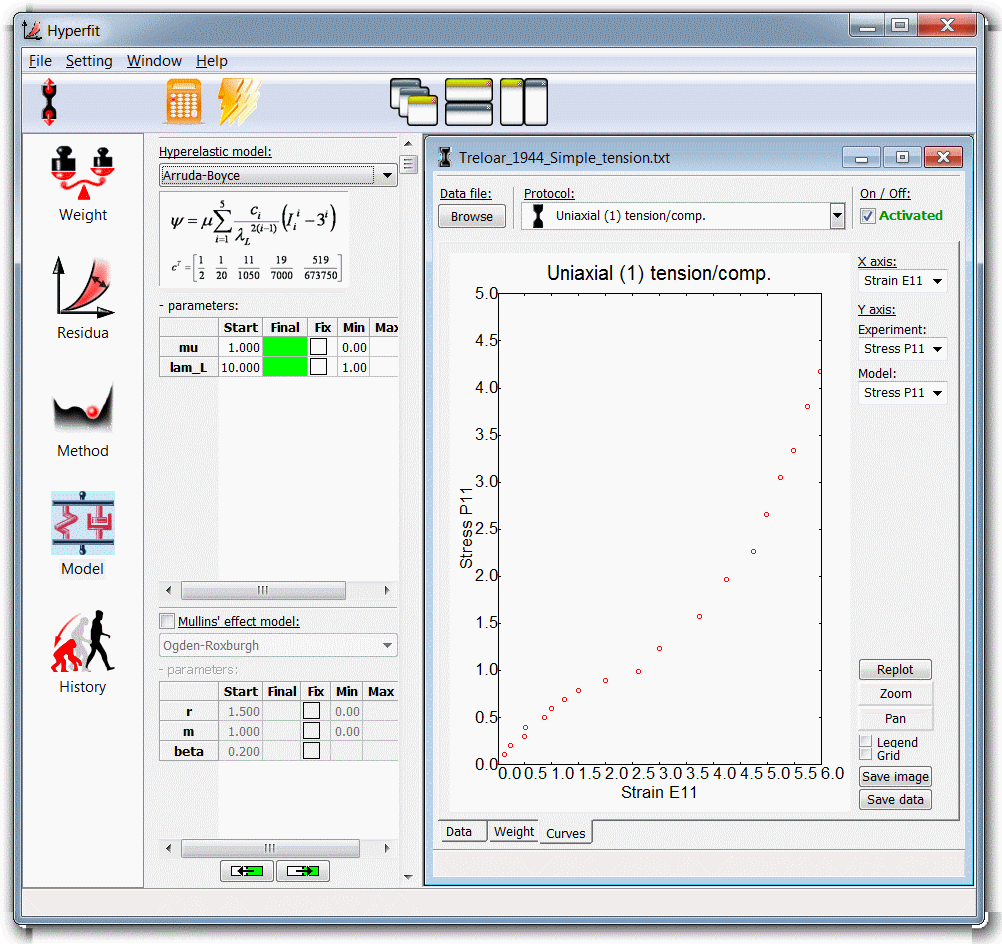The width and height of the screenshot is (1002, 944).
Task: Enable the Legend checkbox
Action: (865, 741)
